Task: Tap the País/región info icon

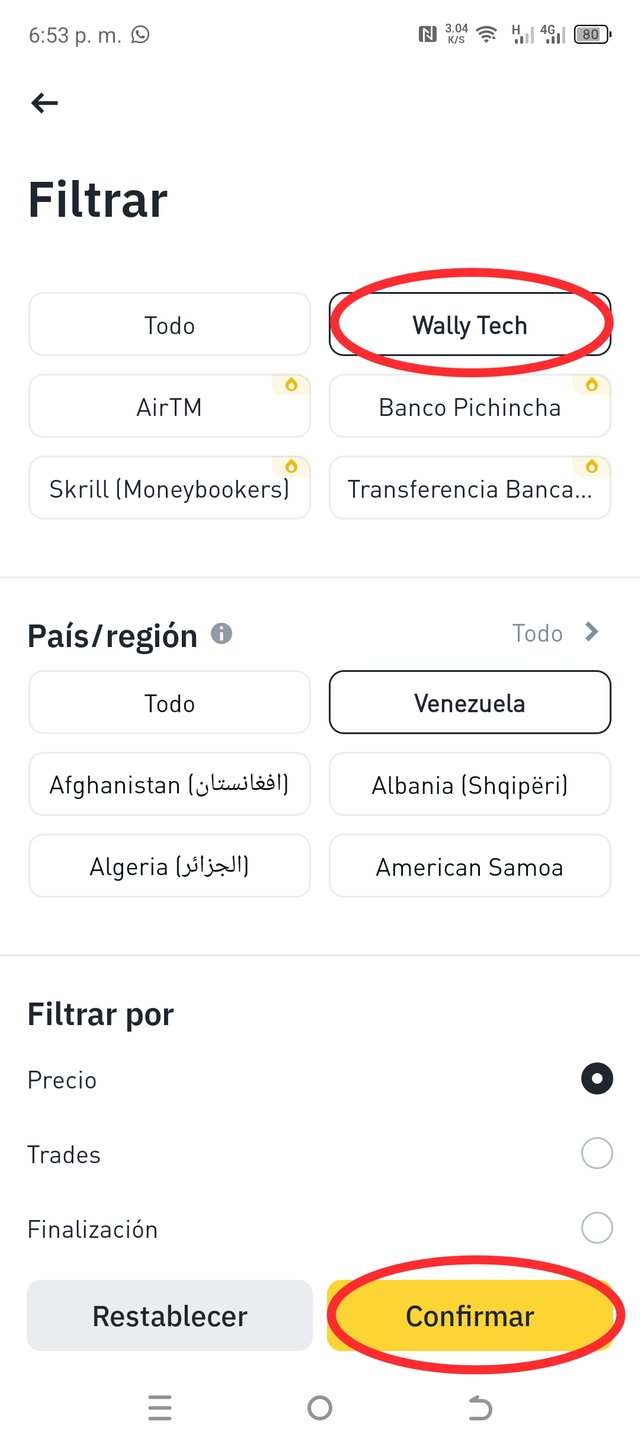Action: click(x=222, y=634)
